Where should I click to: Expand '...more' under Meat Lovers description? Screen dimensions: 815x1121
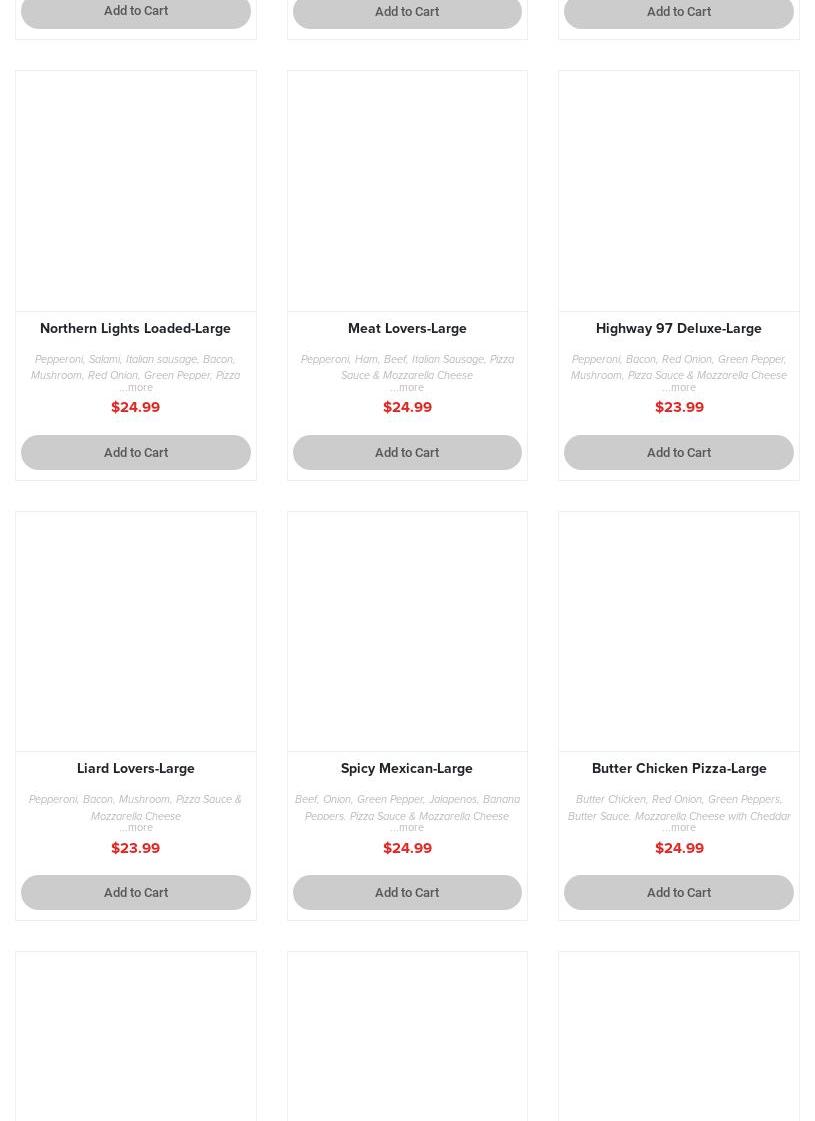407,388
